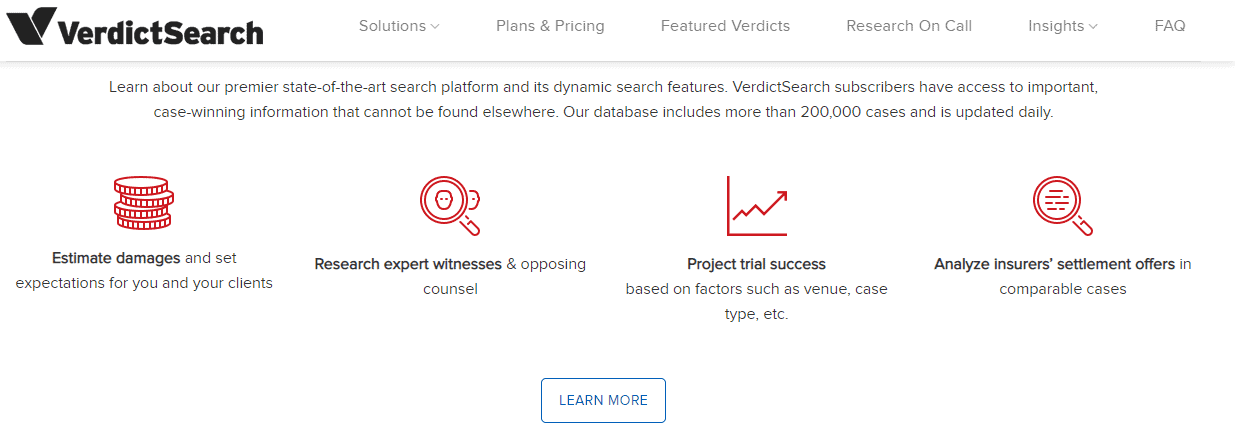Image resolution: width=1235 pixels, height=435 pixels.
Task: Select the Estimate damages heading text
Action: [116, 258]
